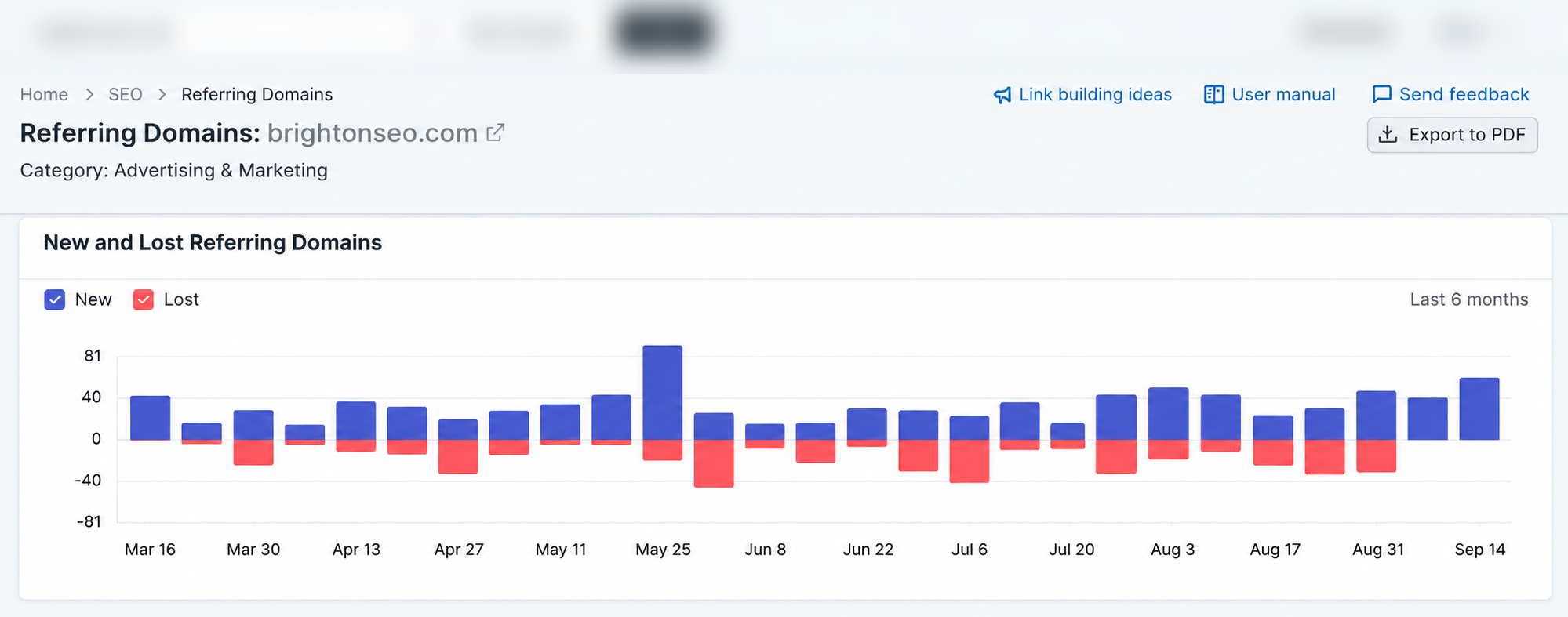The height and width of the screenshot is (617, 1568).
Task: Click the tallest blue bar at May 25
Action: pyautogui.click(x=663, y=393)
